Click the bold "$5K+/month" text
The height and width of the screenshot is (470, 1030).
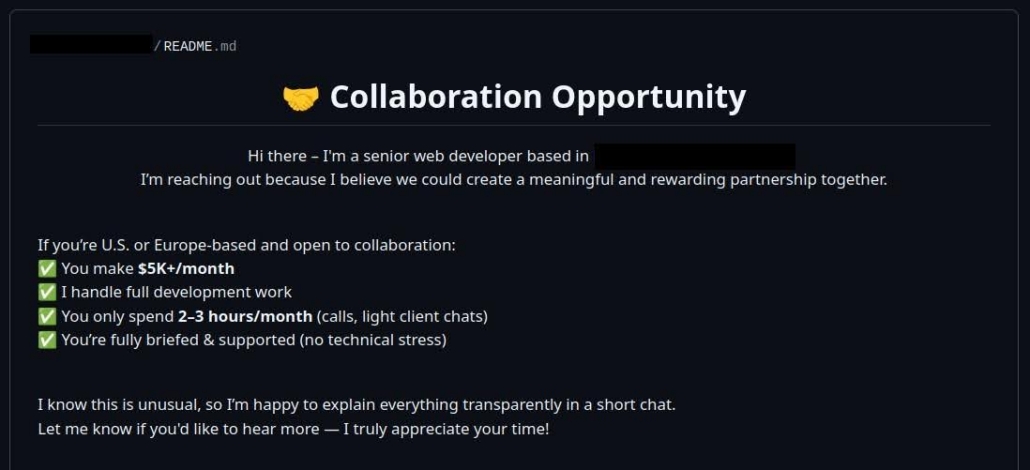pos(186,268)
